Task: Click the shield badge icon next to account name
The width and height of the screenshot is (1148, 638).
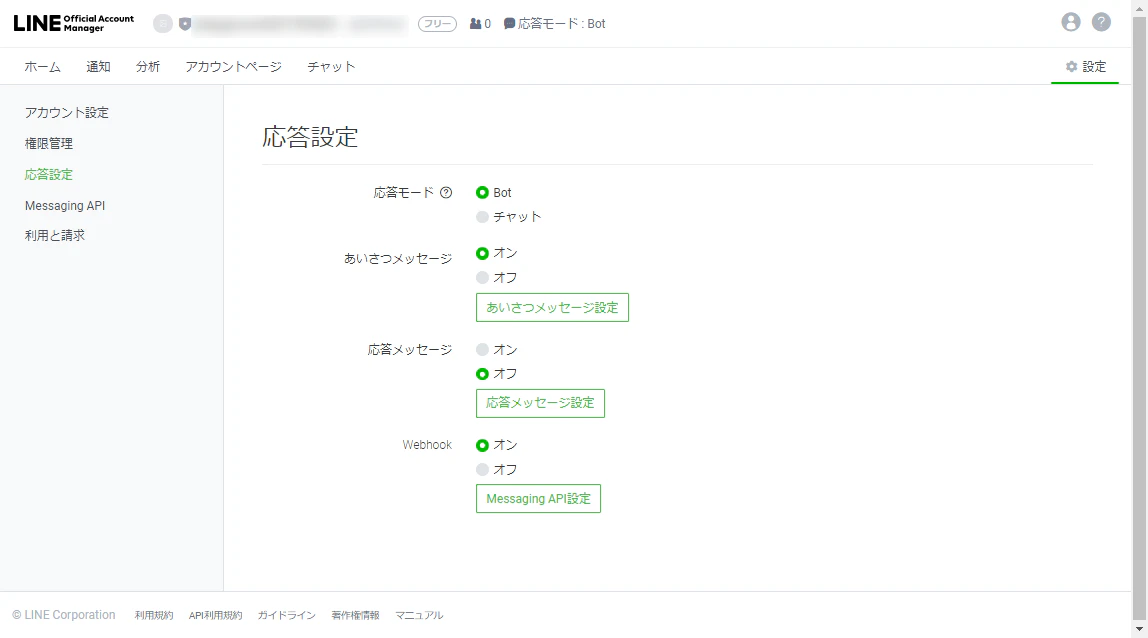Action: 185,24
